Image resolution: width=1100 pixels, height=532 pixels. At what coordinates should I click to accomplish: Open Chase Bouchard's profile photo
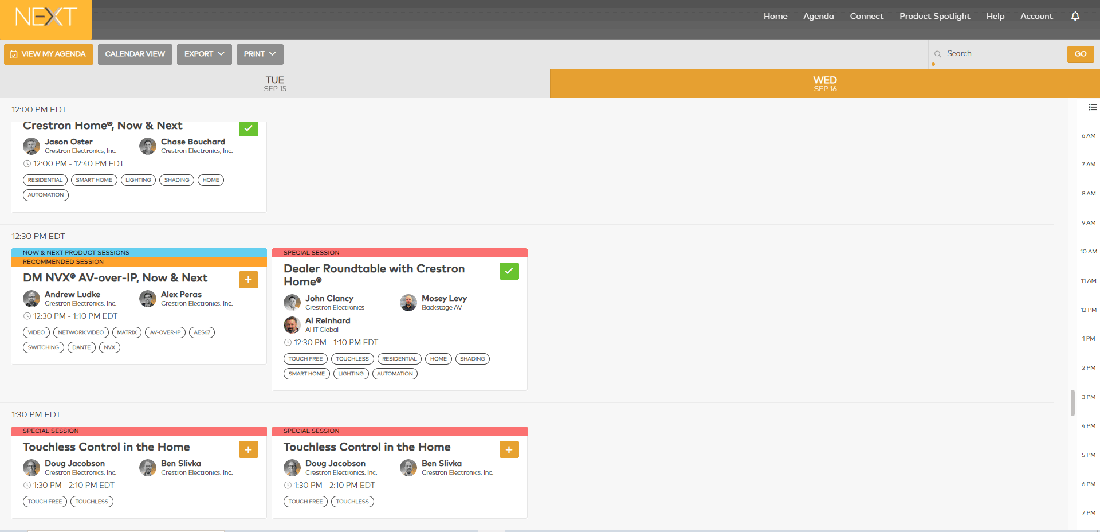click(x=147, y=146)
